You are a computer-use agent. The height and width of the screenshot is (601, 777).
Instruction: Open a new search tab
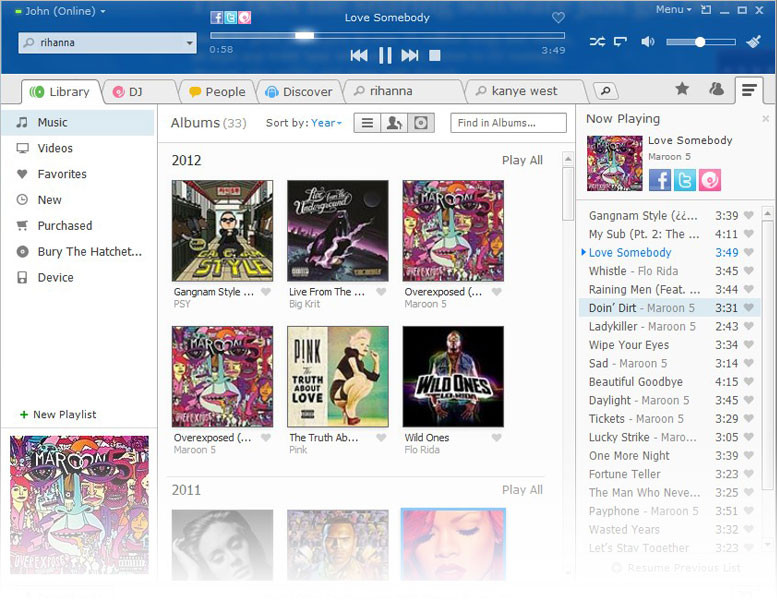(606, 91)
